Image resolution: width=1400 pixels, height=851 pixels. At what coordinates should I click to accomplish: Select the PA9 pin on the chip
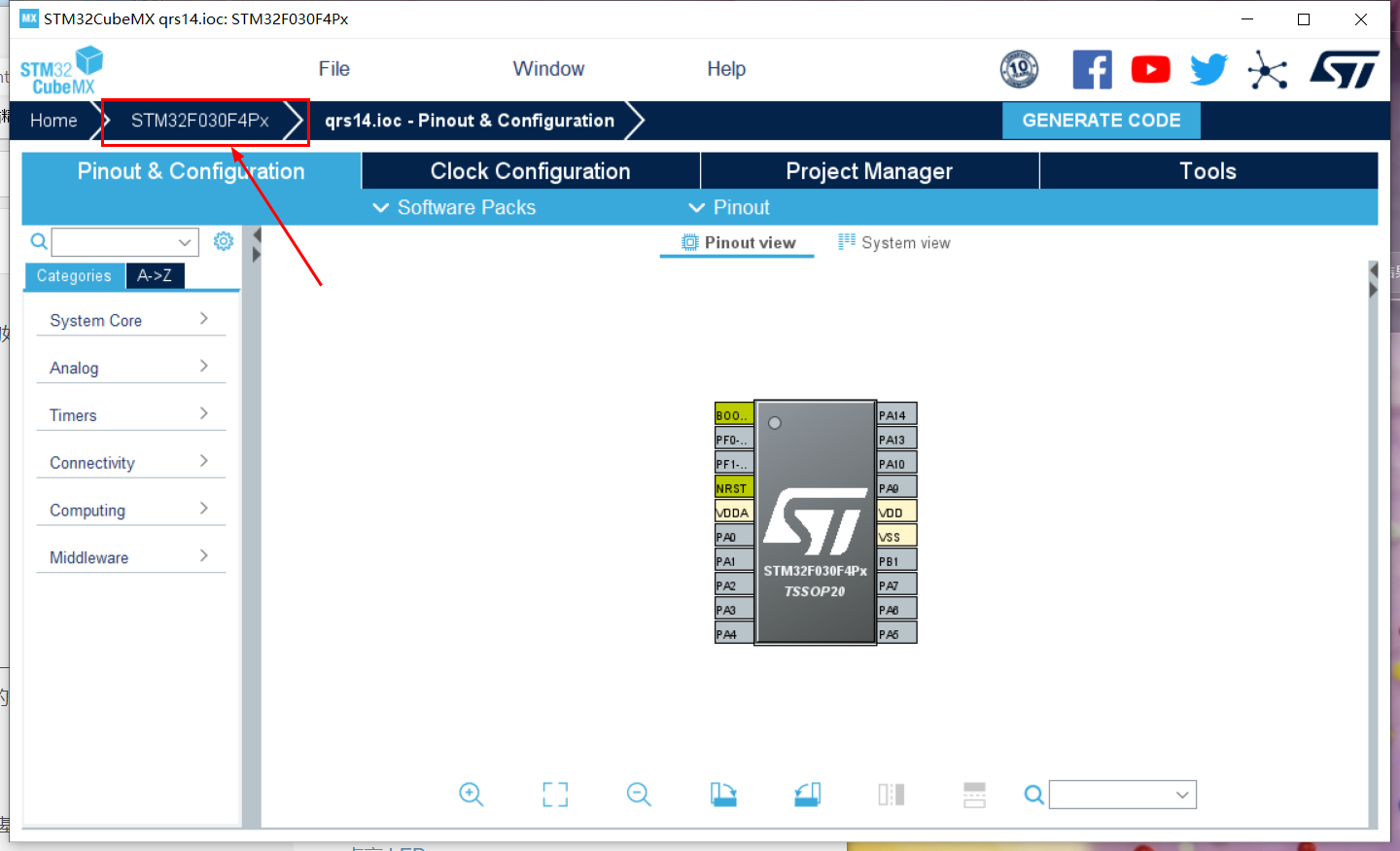point(897,487)
